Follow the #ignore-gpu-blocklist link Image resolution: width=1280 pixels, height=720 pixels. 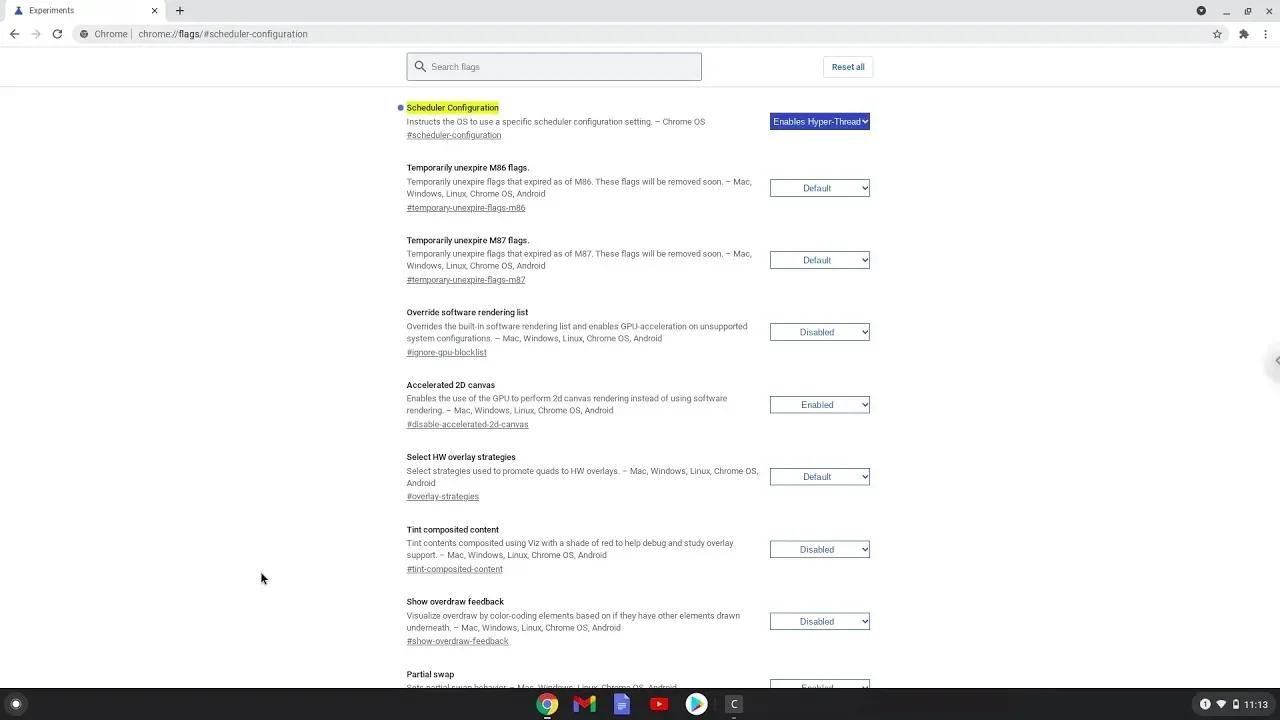(x=447, y=353)
